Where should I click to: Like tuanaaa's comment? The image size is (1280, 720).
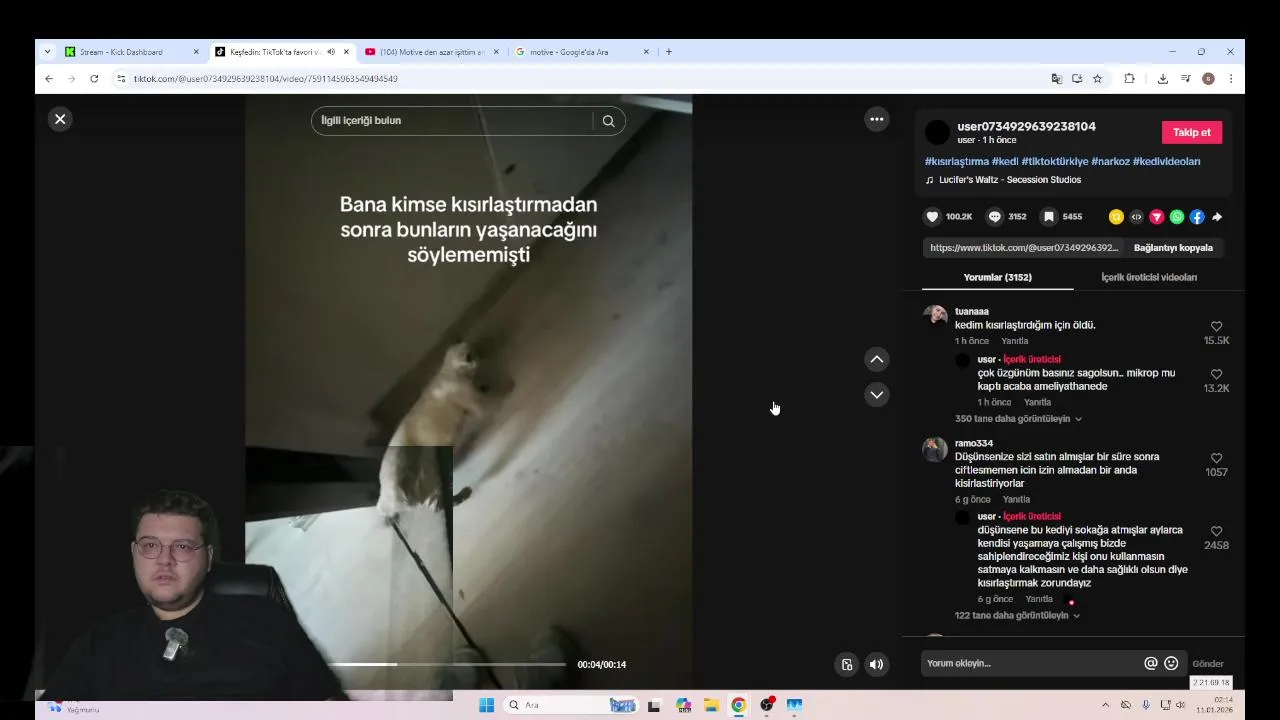coord(1216,327)
